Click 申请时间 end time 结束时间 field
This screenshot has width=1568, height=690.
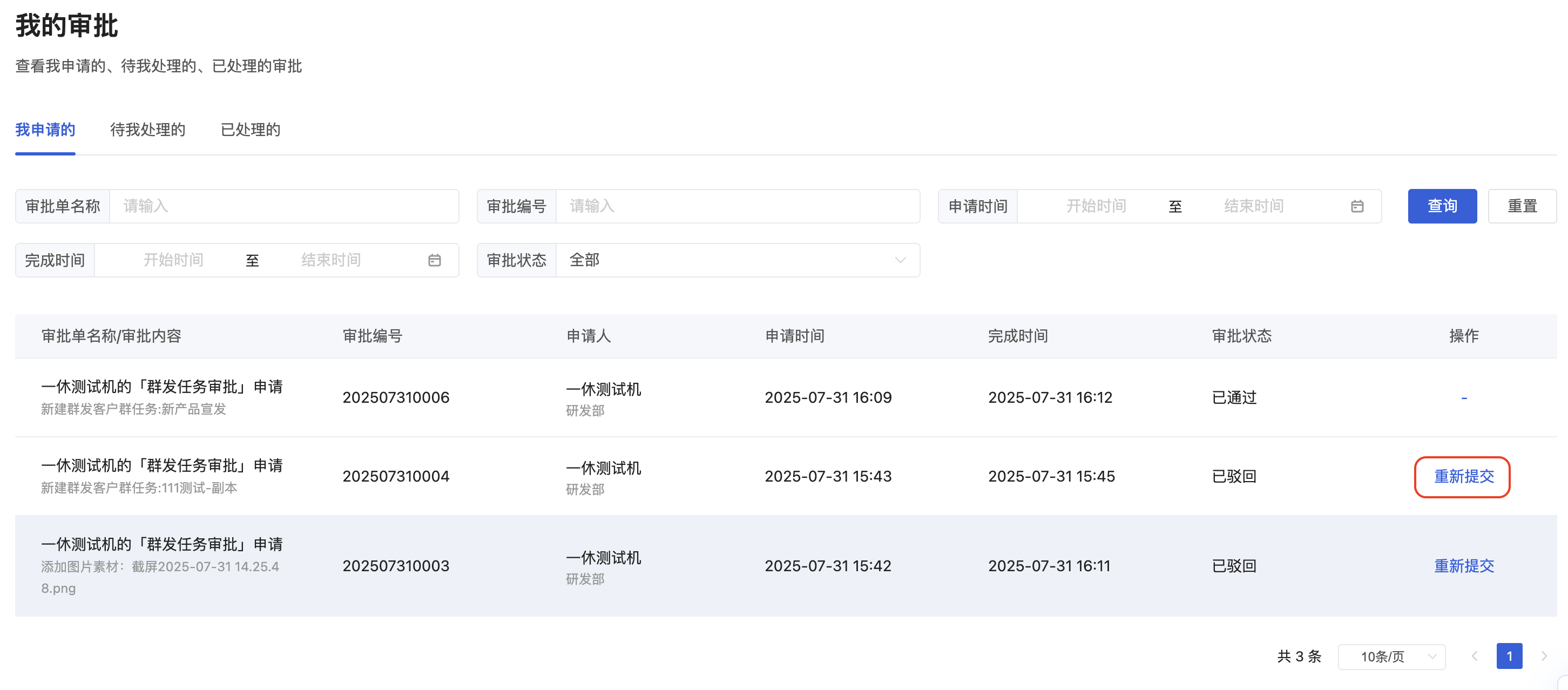pos(1254,206)
